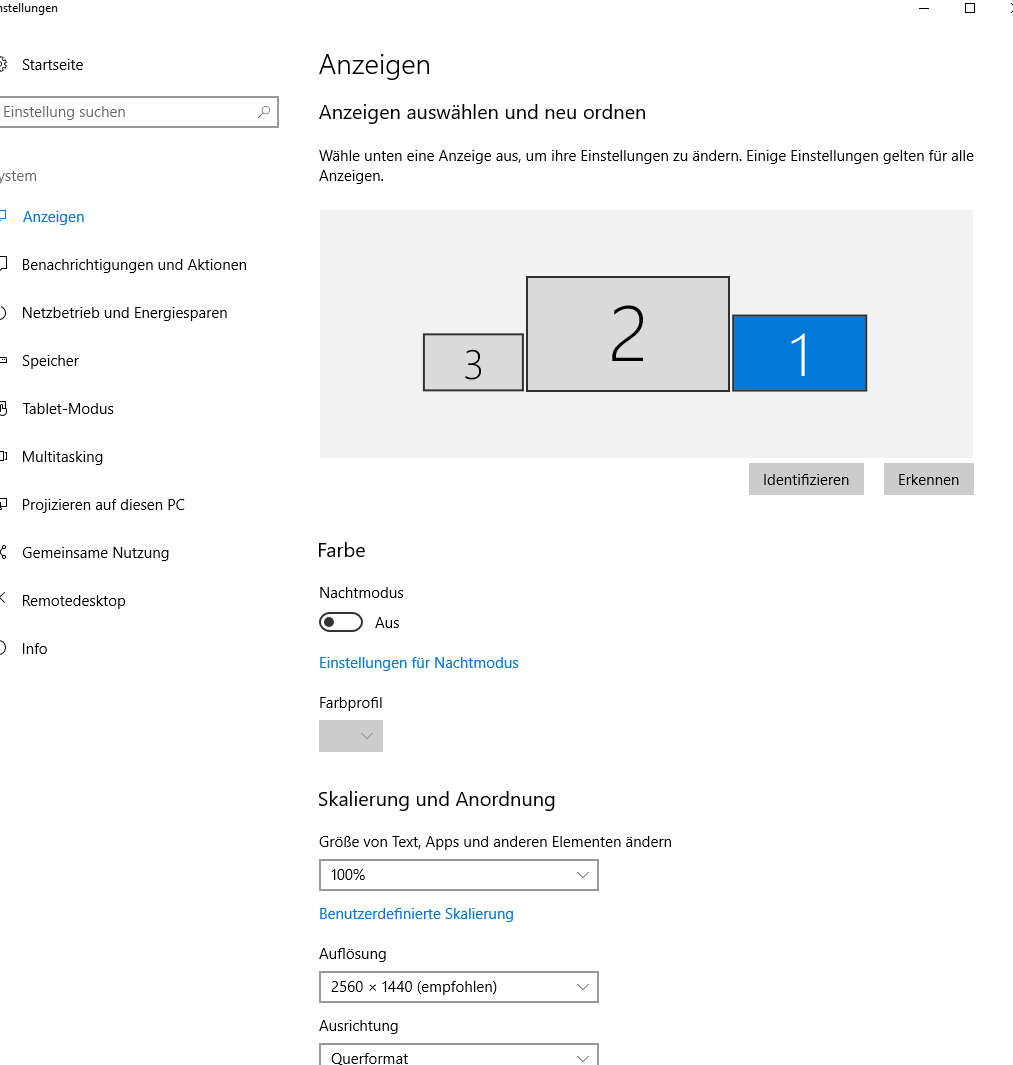Open the 100% scaling dropdown
This screenshot has height=1065, width=1013.
pos(459,875)
